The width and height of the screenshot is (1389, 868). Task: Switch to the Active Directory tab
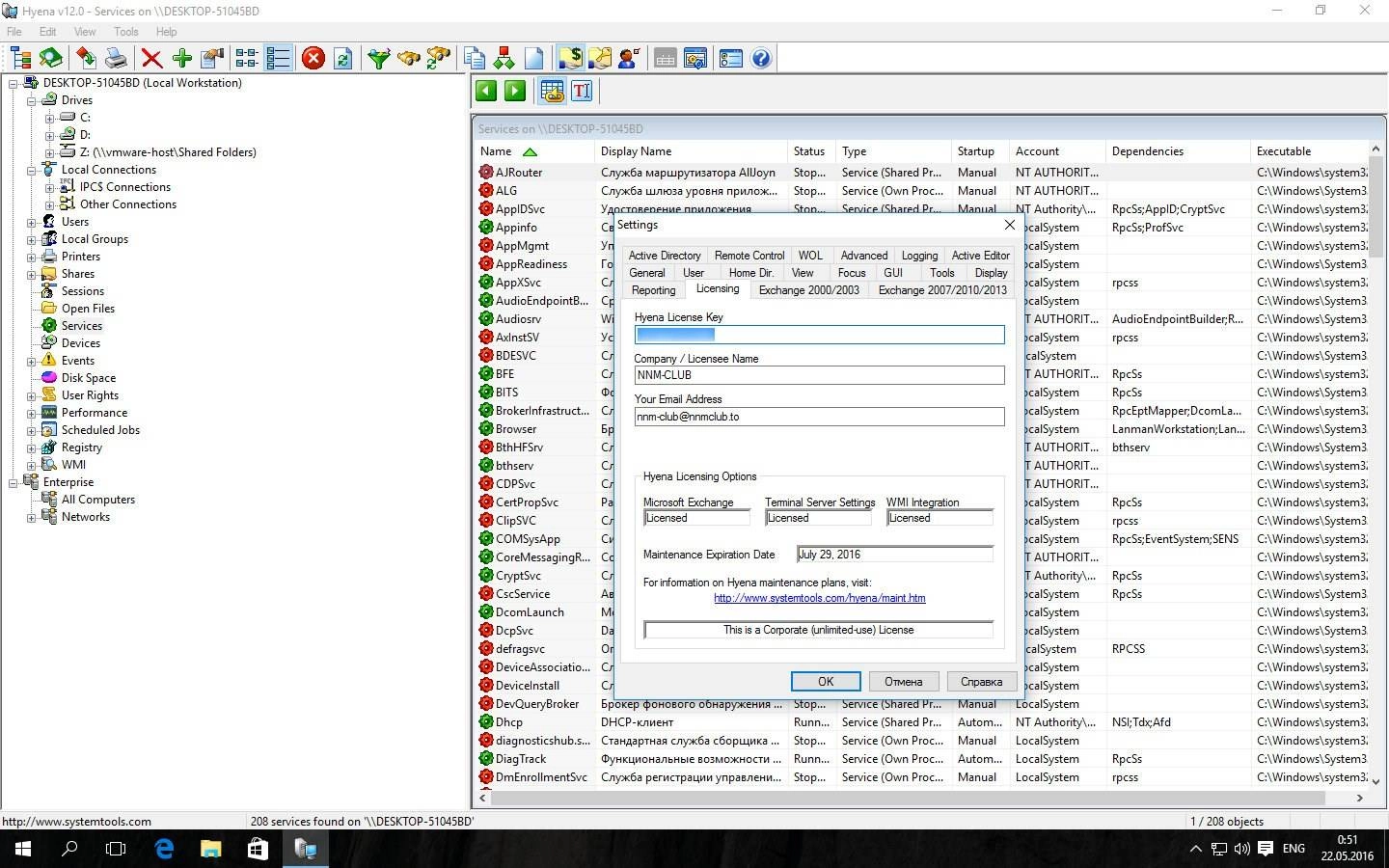tap(665, 256)
